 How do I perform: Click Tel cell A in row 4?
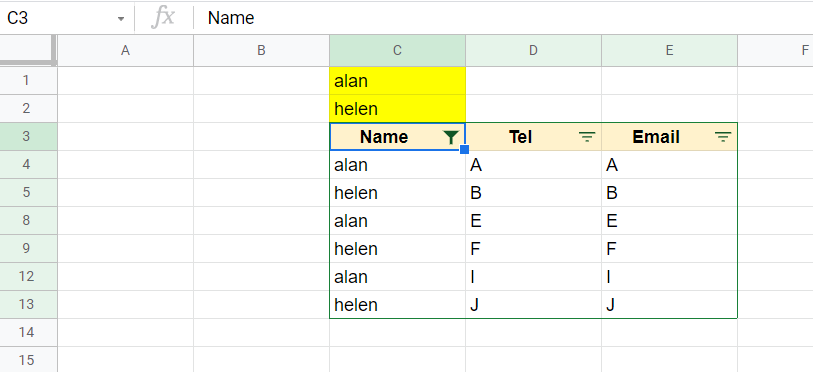(x=534, y=165)
